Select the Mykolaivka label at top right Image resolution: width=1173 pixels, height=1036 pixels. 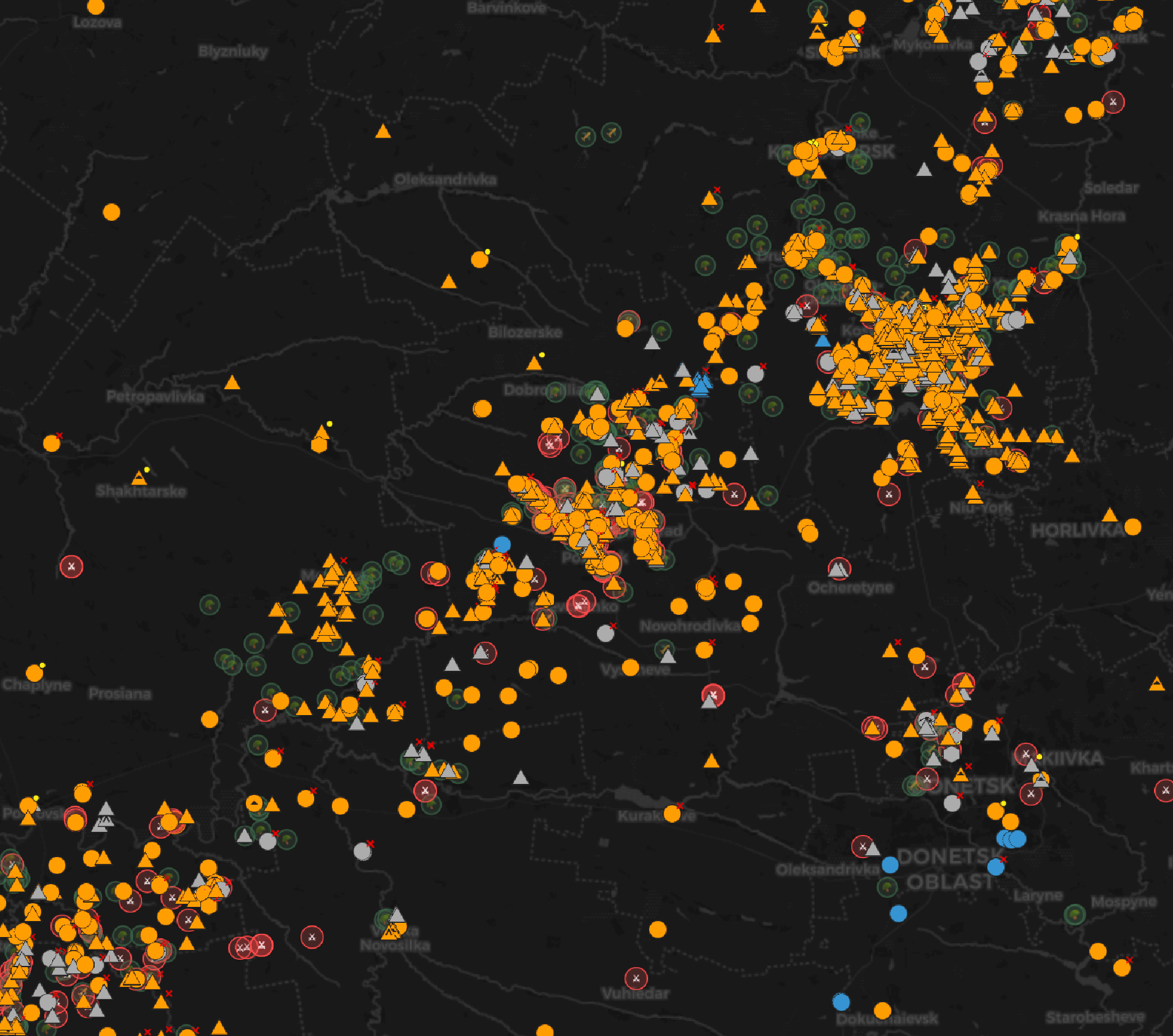click(933, 45)
